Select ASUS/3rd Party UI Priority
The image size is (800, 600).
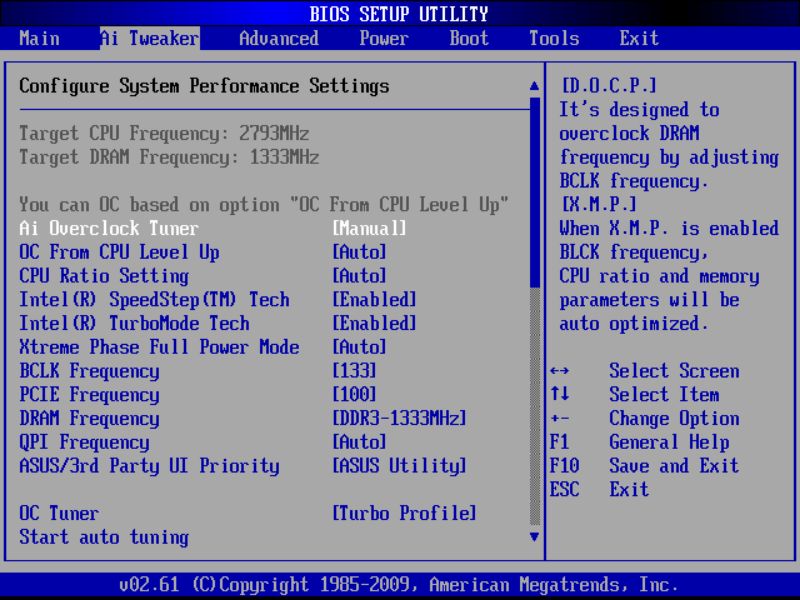149,466
